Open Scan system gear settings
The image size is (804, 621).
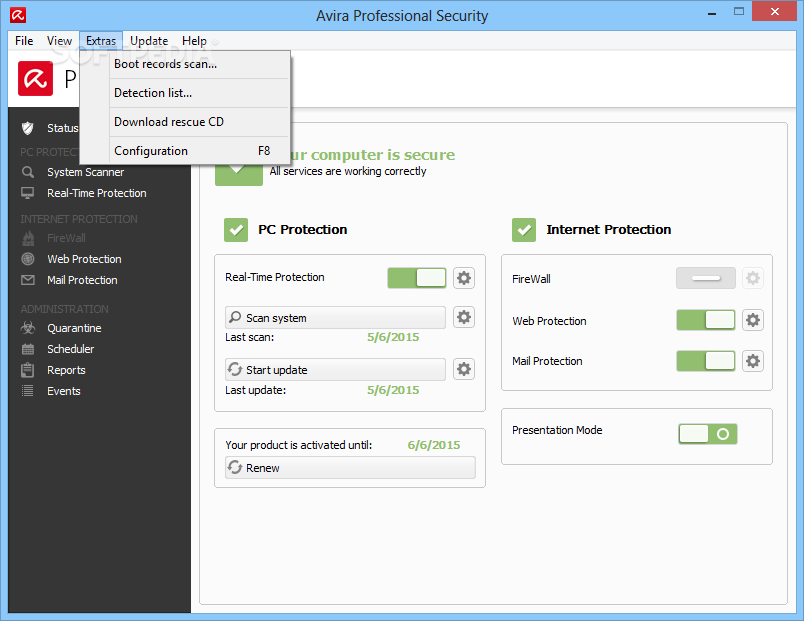[x=464, y=317]
